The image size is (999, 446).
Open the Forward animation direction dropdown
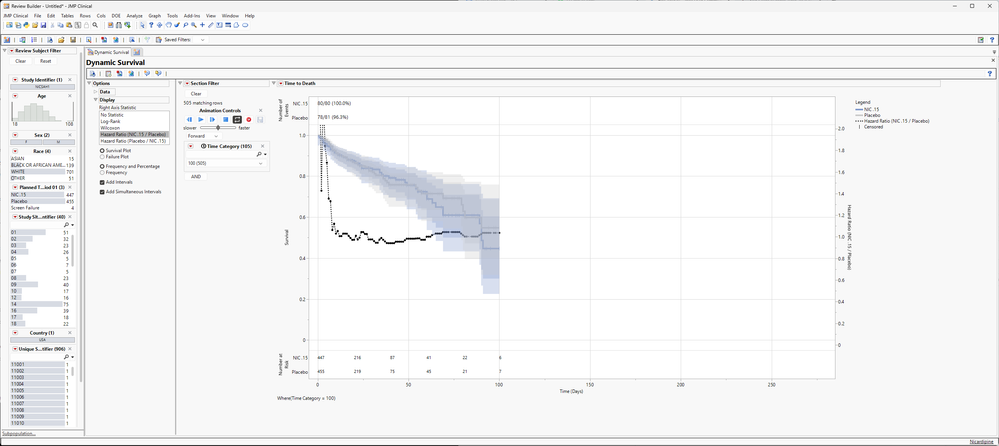coord(203,136)
